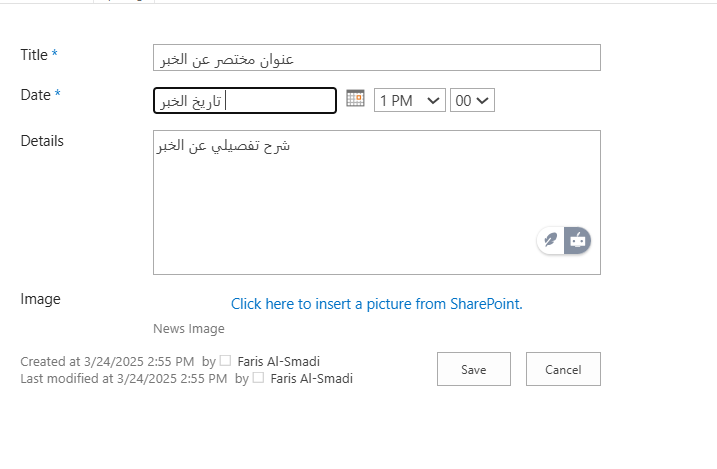Viewport: 717px width, 469px height.
Task: Click the presence box beside Last modified name
Action: 258,378
